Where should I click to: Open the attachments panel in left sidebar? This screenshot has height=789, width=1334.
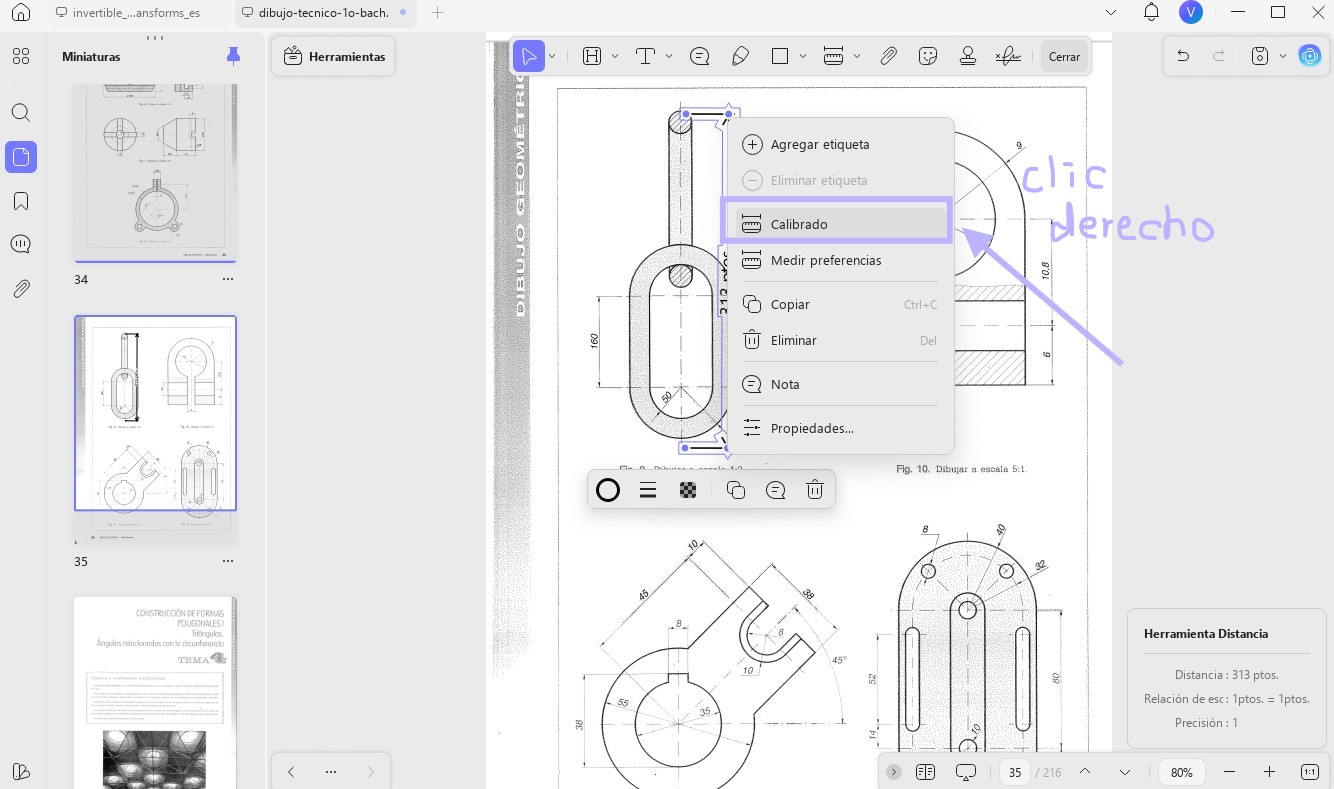click(21, 289)
